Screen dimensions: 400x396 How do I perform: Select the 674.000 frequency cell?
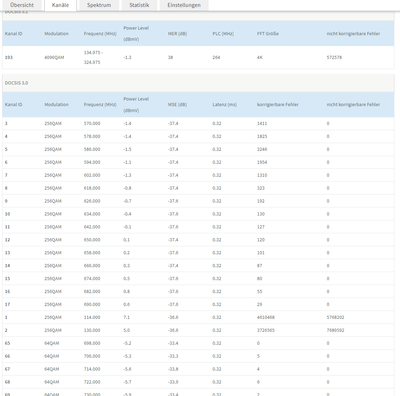[92, 279]
